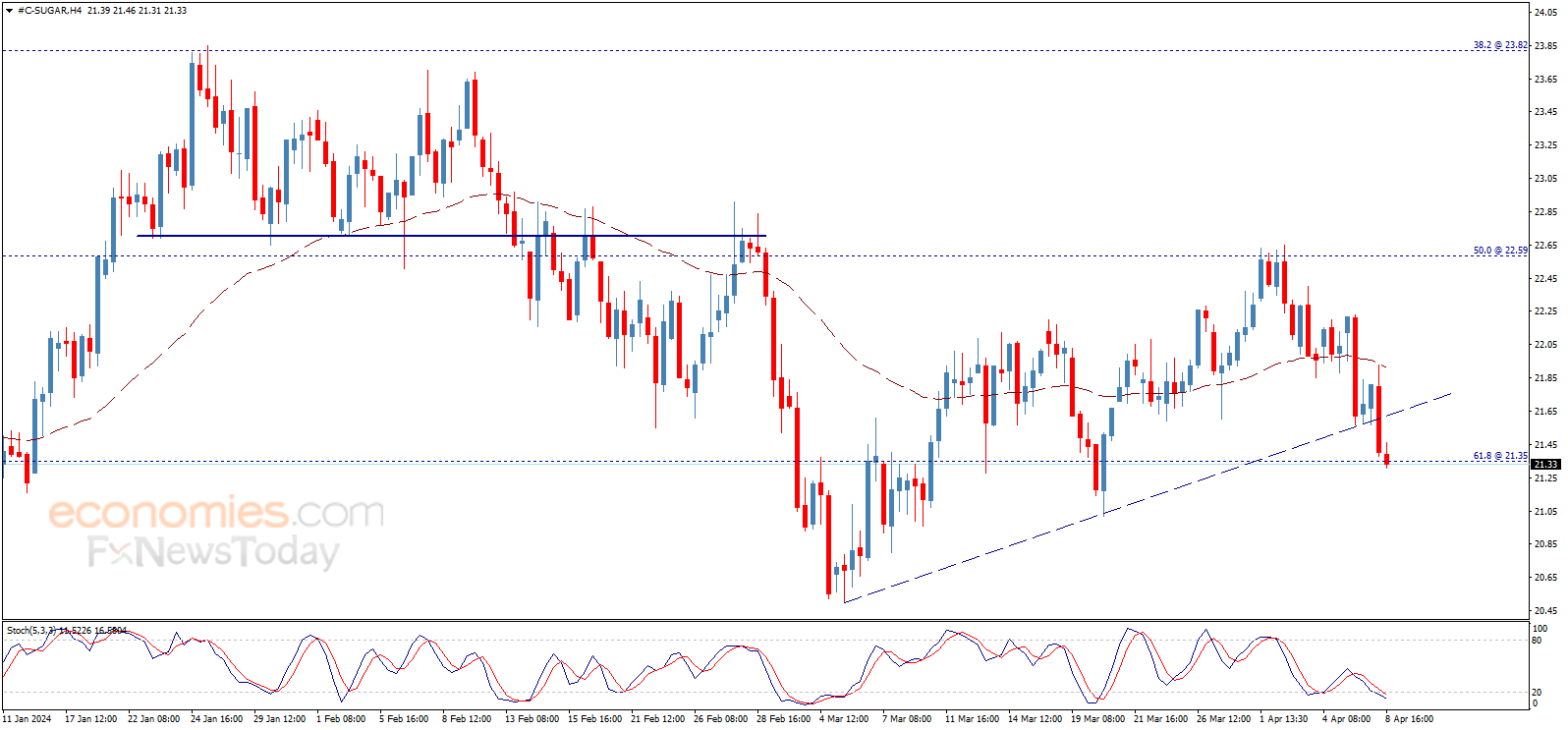Click the 8 Apr 16:00 time label

click(x=1409, y=719)
